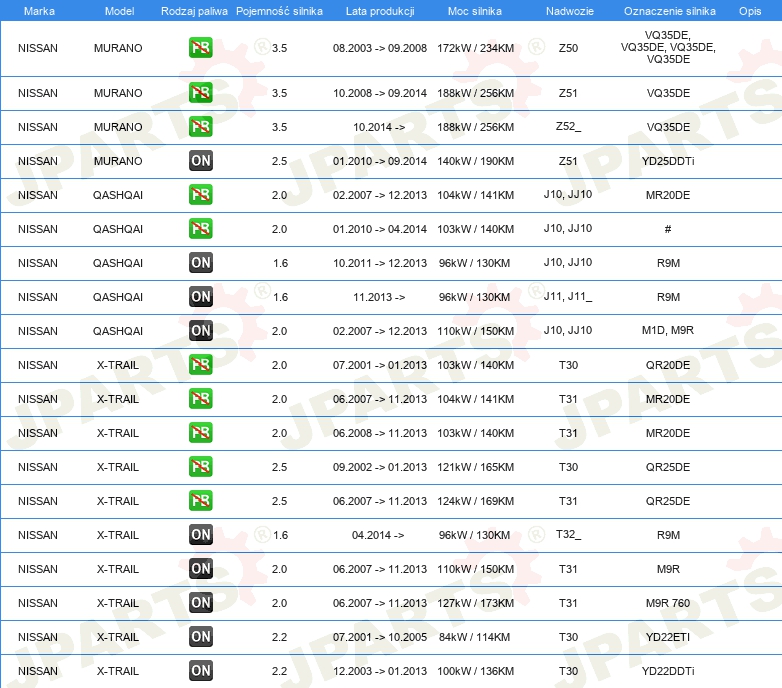
Task: Select the diesel icon for X-Trail YD22ETI
Action: pos(201,637)
